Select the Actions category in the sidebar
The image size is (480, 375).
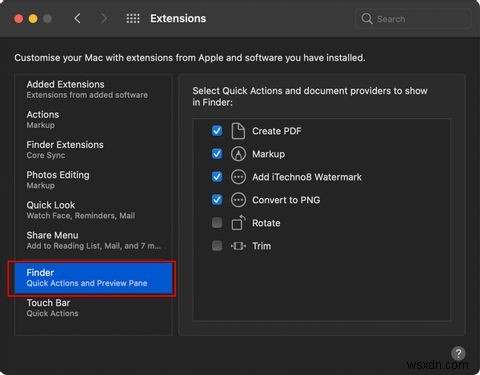point(93,119)
